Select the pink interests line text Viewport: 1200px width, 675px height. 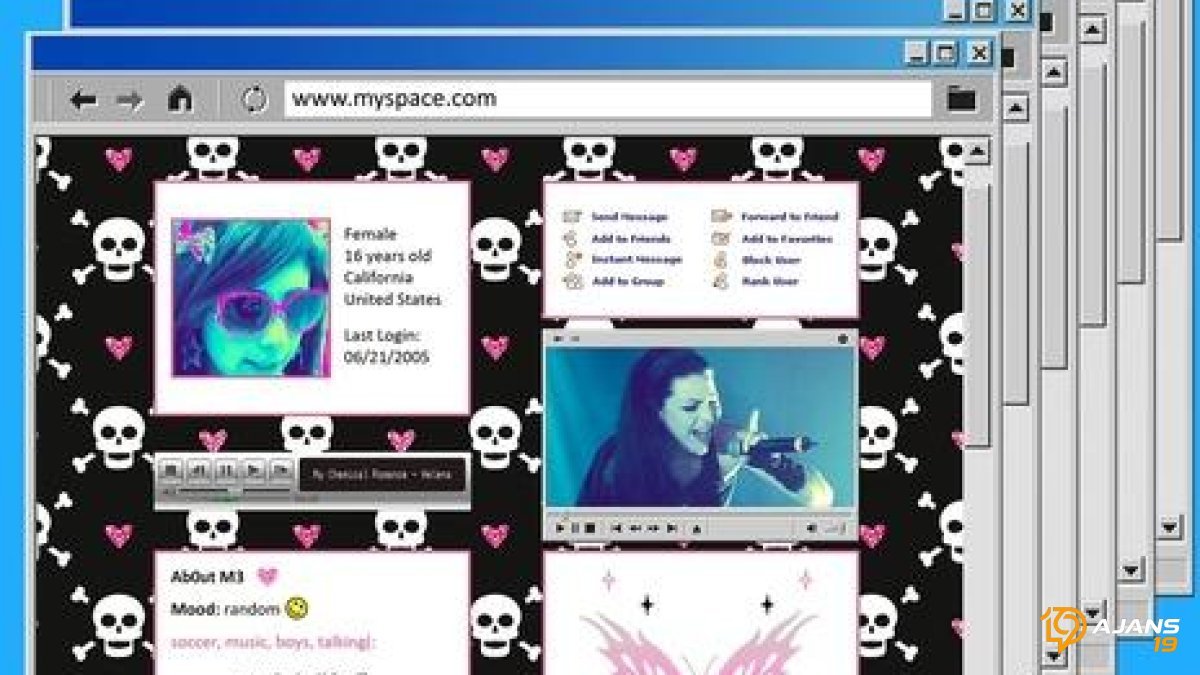tap(273, 642)
